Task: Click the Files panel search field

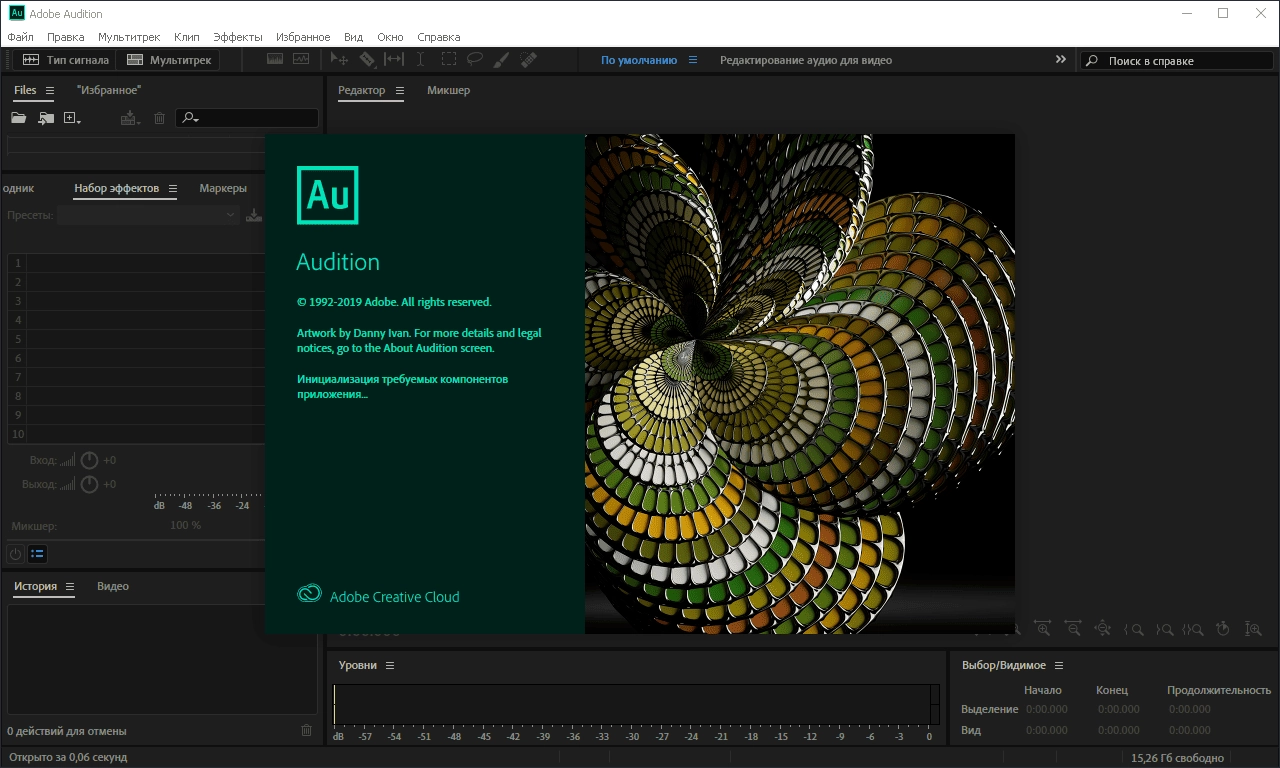Action: tap(247, 118)
